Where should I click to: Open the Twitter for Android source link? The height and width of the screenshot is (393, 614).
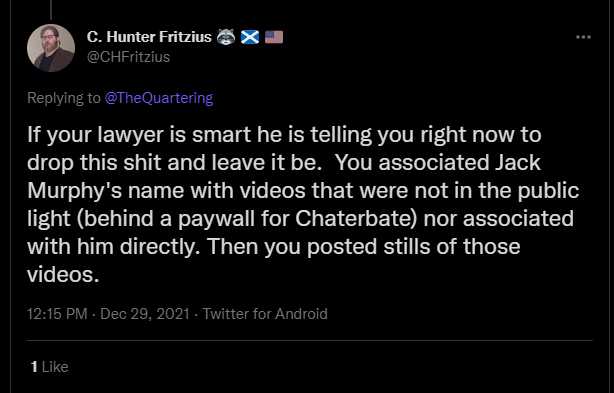point(265,314)
